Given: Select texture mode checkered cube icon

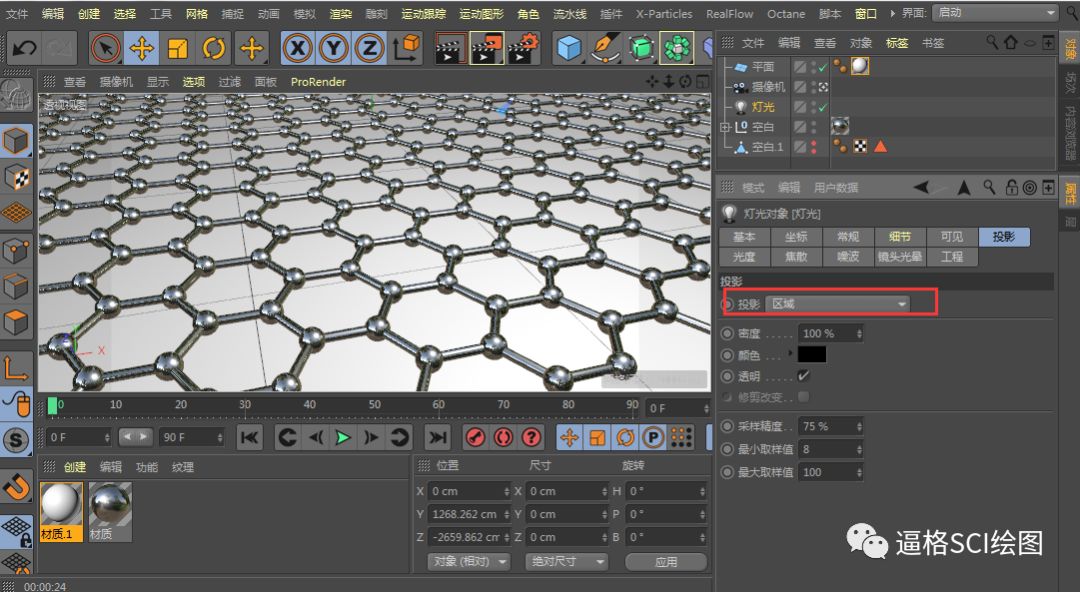Looking at the screenshot, I should click(x=16, y=177).
